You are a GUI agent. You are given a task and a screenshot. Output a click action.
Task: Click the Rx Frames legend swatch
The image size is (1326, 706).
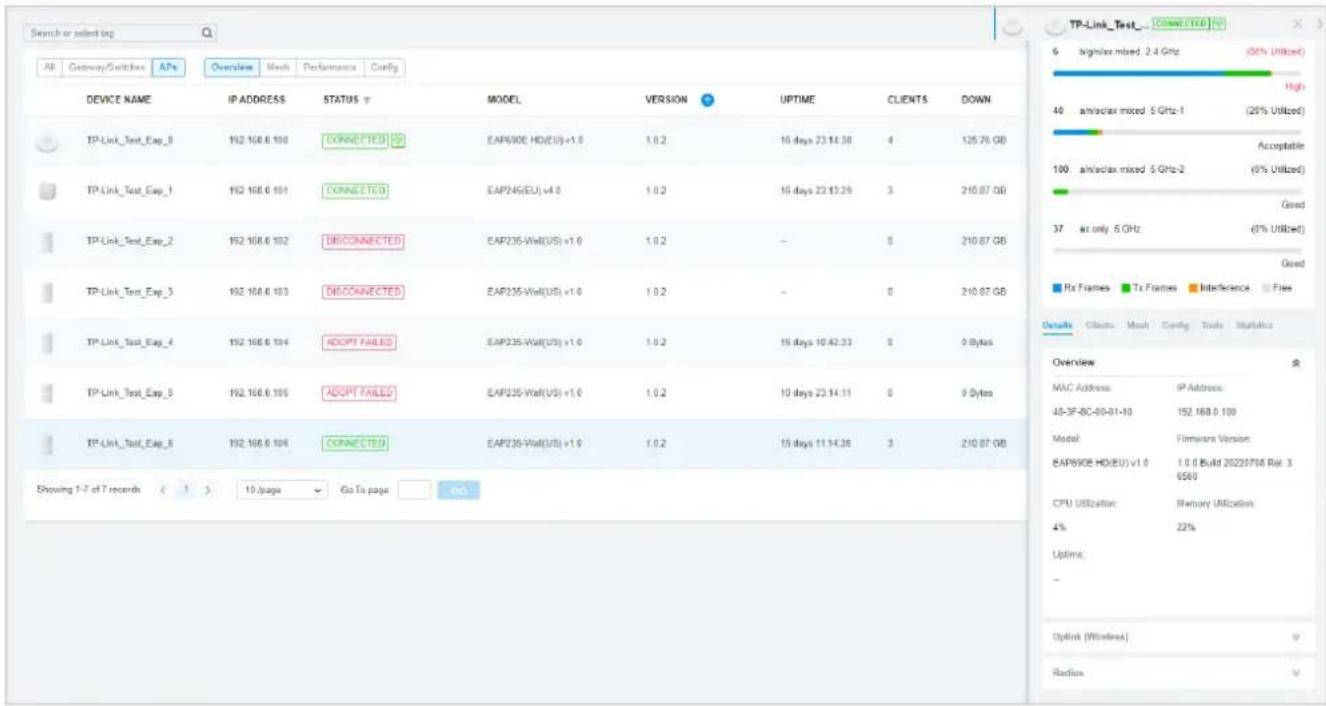1059,288
